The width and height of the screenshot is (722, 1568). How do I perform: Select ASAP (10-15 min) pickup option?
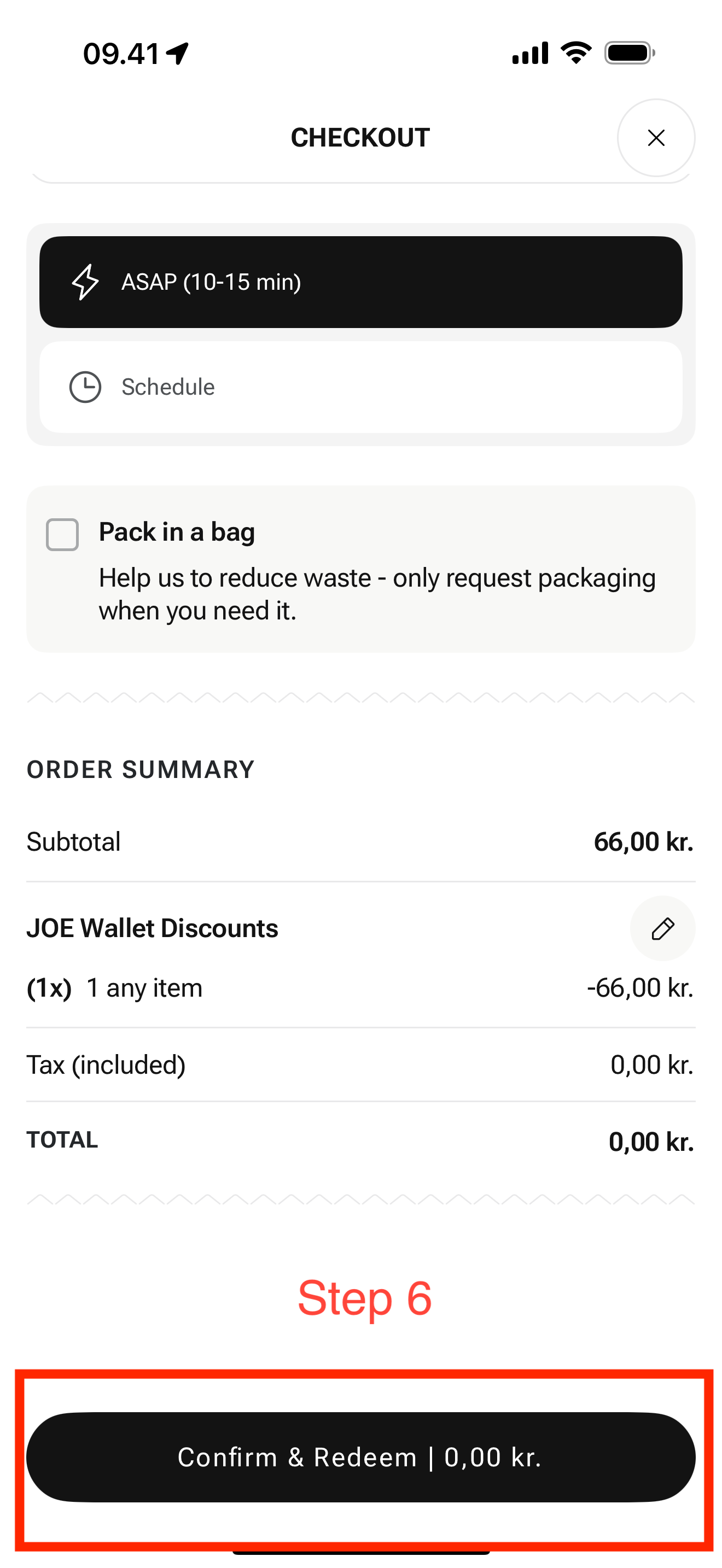[x=360, y=282]
